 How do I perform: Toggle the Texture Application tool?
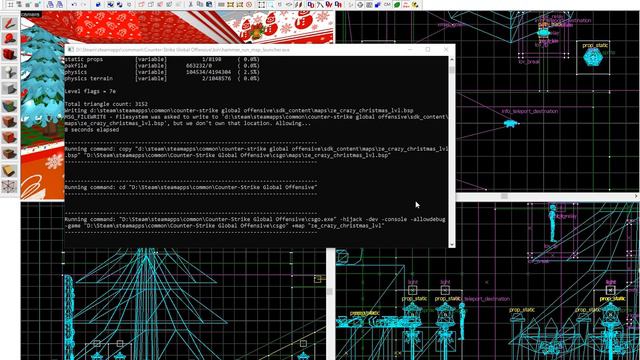pos(9,105)
